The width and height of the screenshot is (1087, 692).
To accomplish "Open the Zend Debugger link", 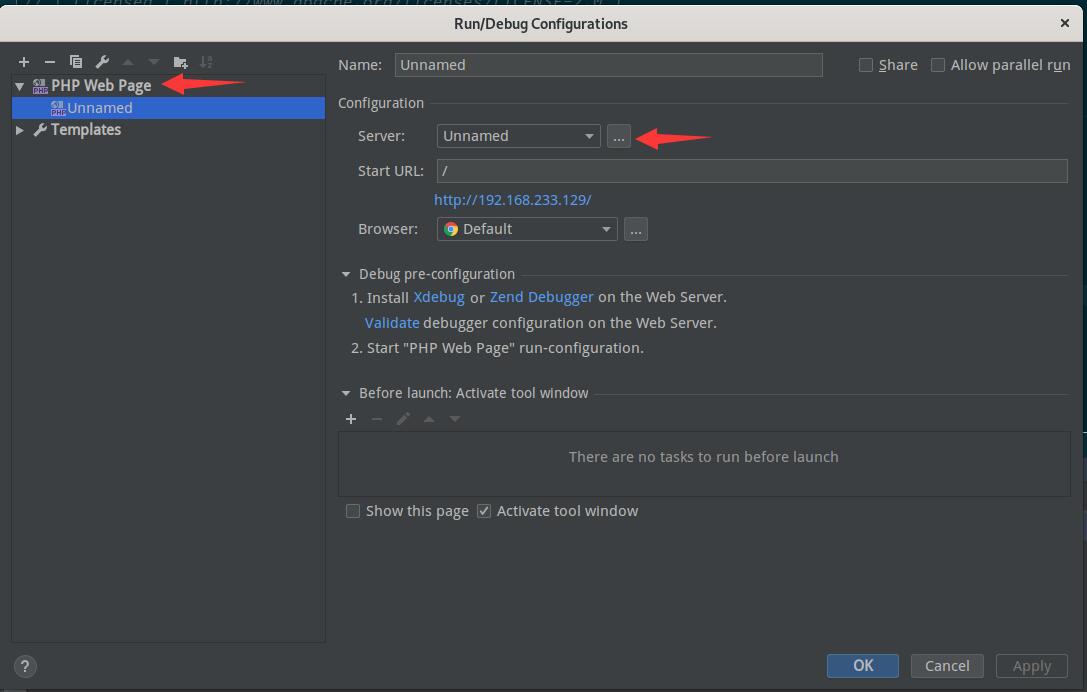I will [x=541, y=297].
